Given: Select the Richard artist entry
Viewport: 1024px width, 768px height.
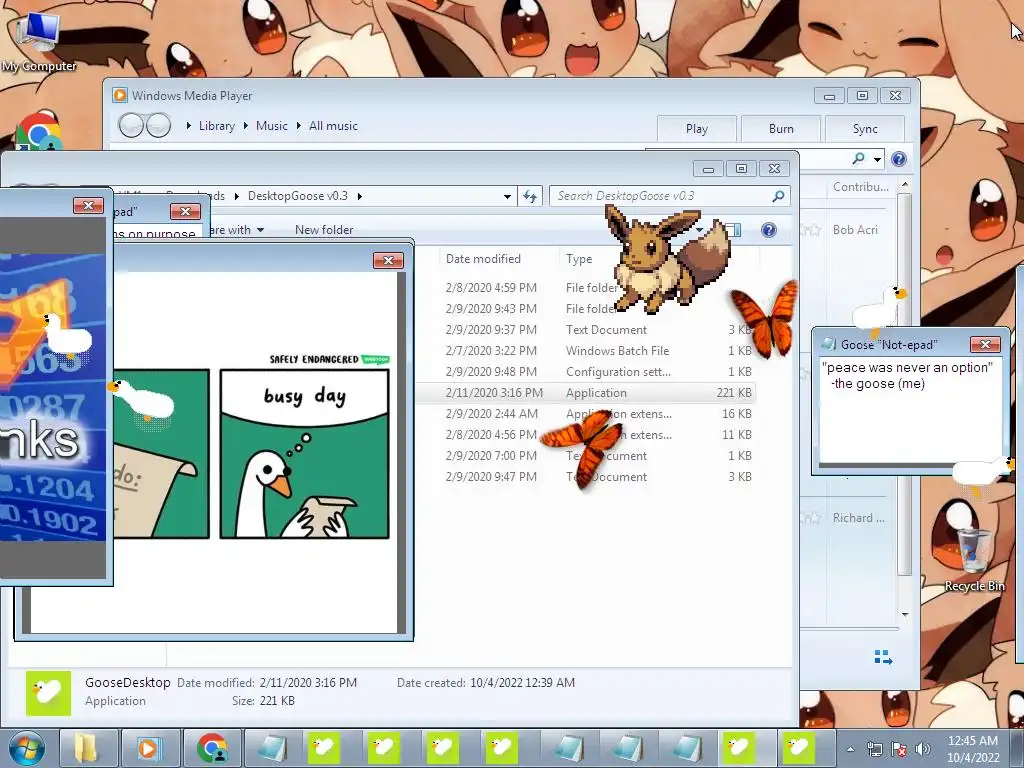Looking at the screenshot, I should coord(858,518).
